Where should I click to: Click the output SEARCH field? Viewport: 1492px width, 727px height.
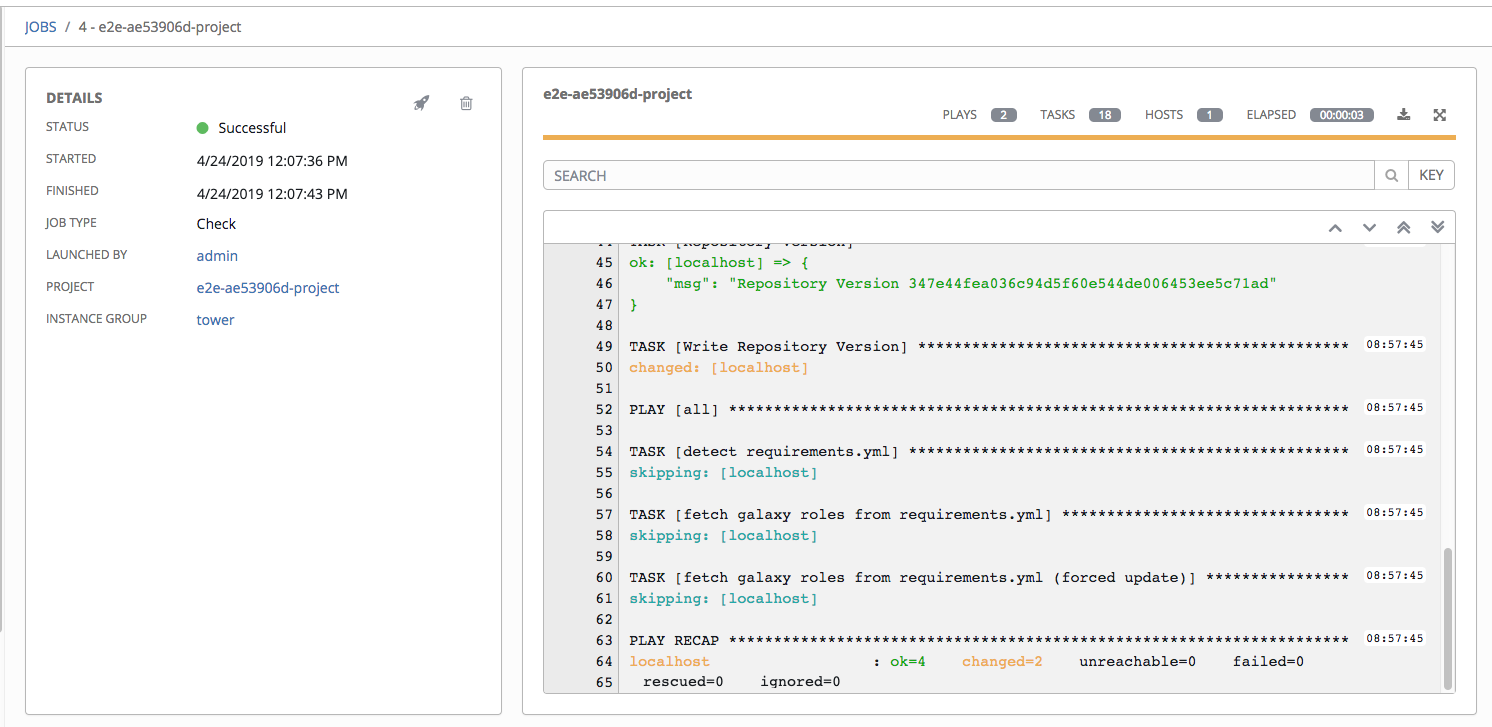959,176
